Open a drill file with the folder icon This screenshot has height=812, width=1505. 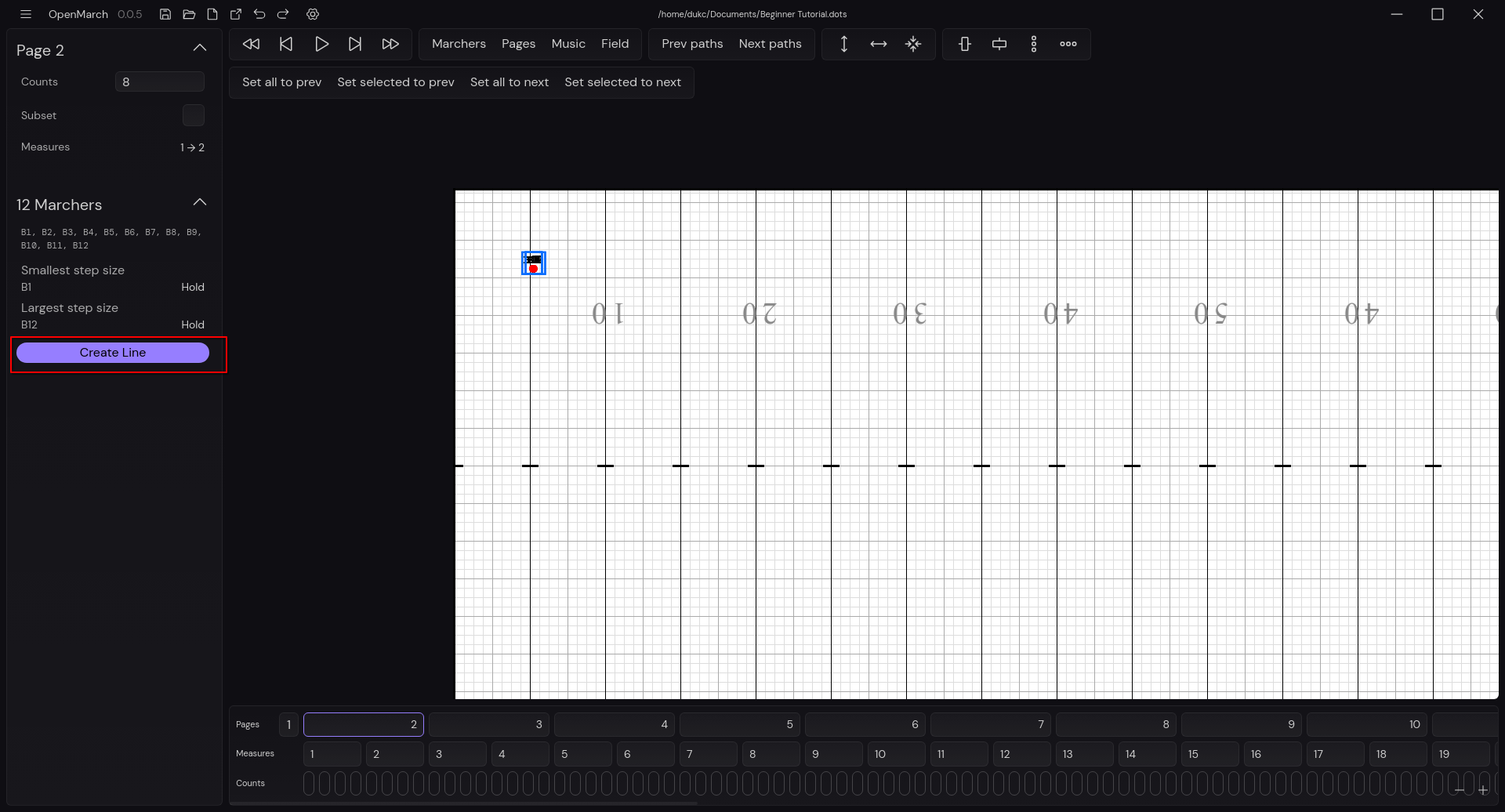click(x=189, y=14)
